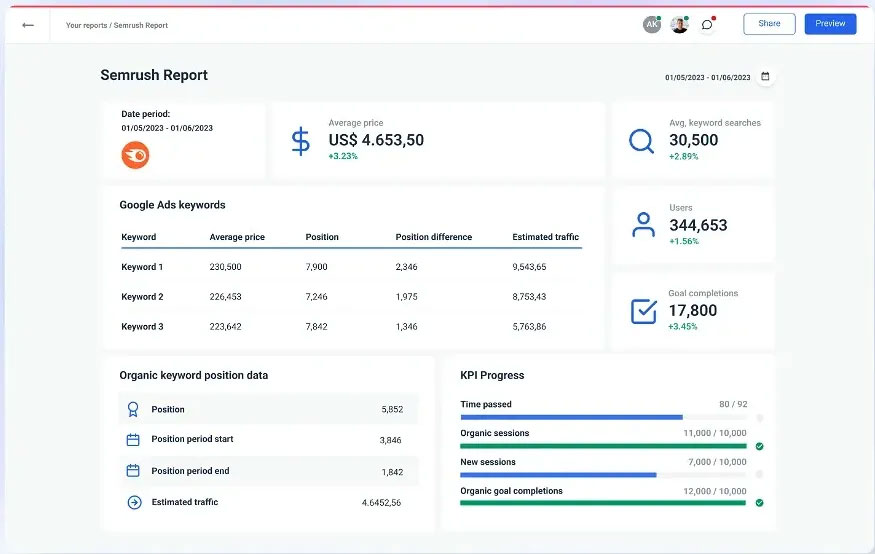Click the Estimated traffic column header
Image resolution: width=875 pixels, height=554 pixels.
546,237
